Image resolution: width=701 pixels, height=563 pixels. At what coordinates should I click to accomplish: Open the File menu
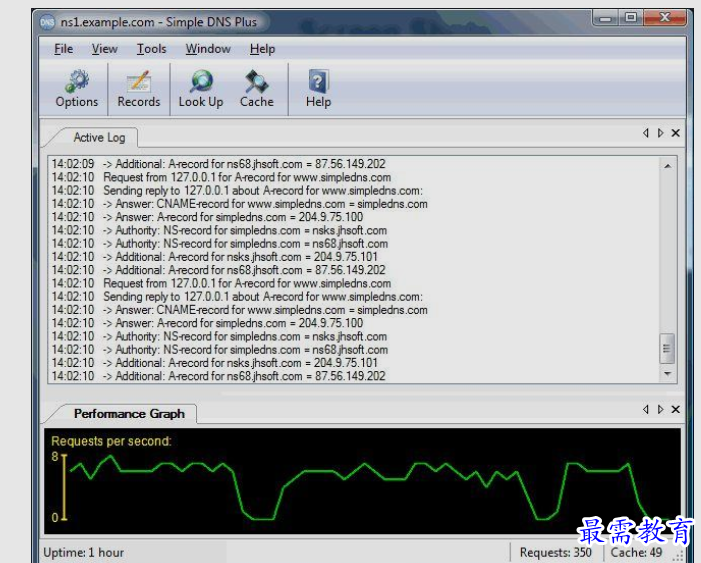click(63, 49)
